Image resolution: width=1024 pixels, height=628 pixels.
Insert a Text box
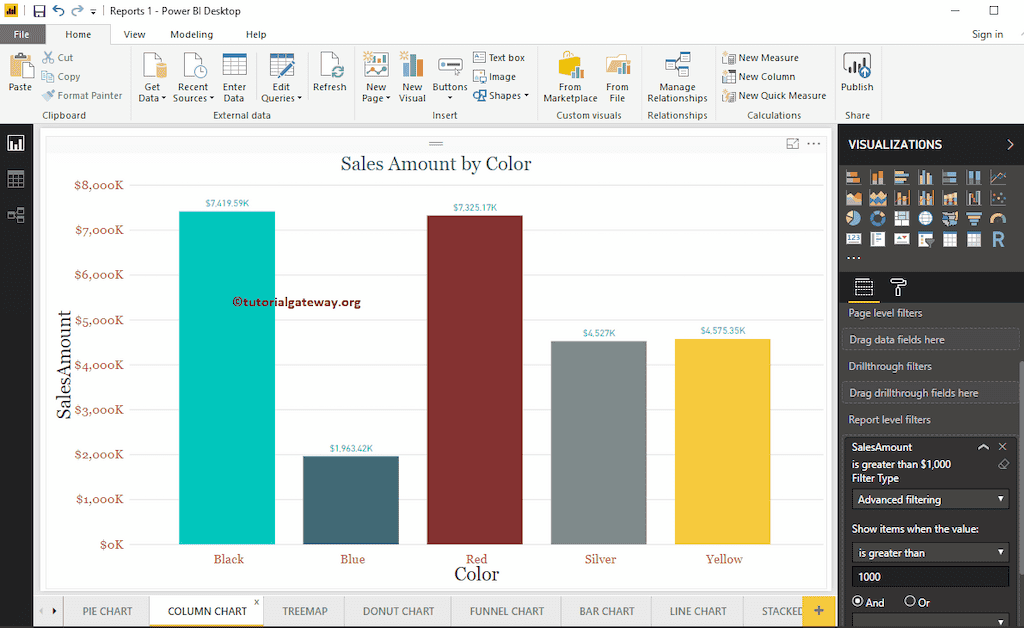(x=500, y=57)
